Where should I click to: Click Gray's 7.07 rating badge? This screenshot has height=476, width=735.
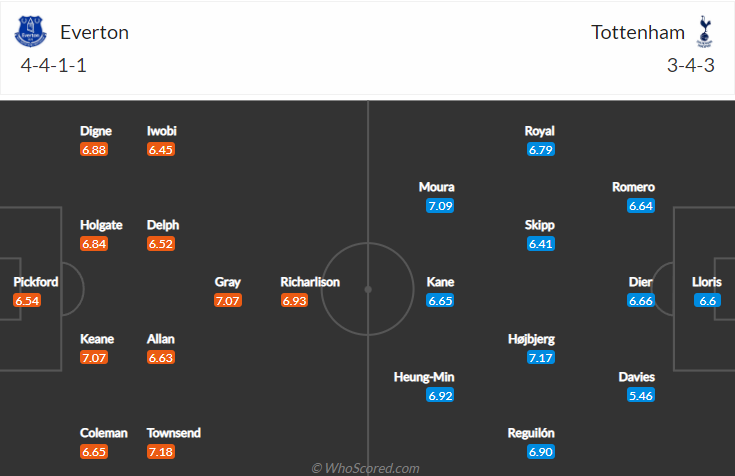point(228,300)
